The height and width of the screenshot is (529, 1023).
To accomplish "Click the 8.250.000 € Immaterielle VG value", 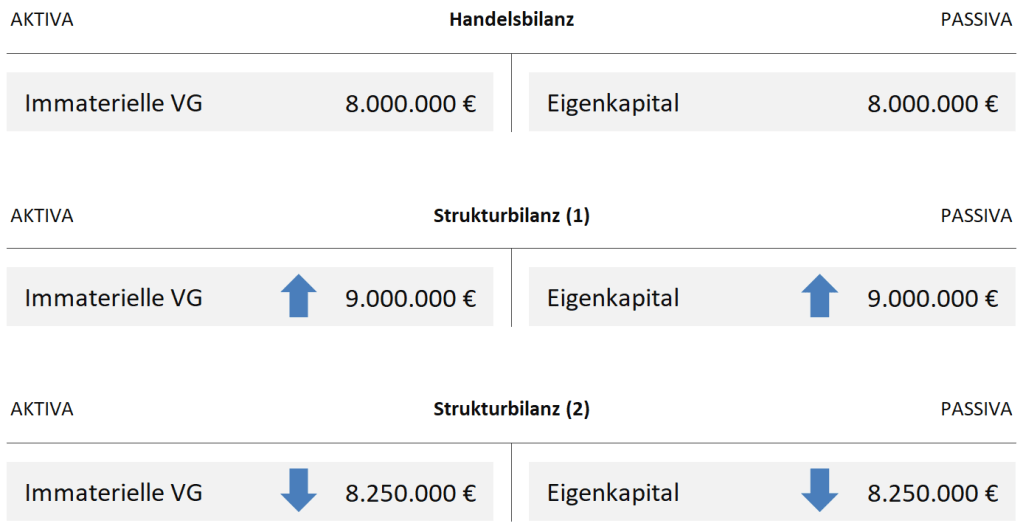I will point(410,492).
